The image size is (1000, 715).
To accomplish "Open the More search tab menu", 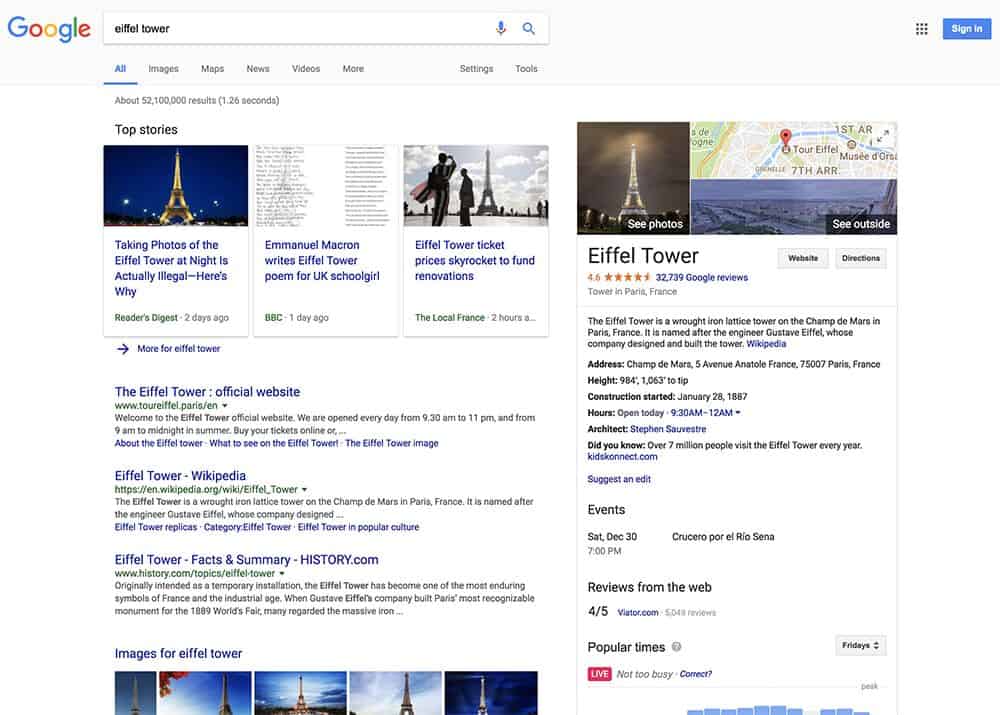I will 353,69.
